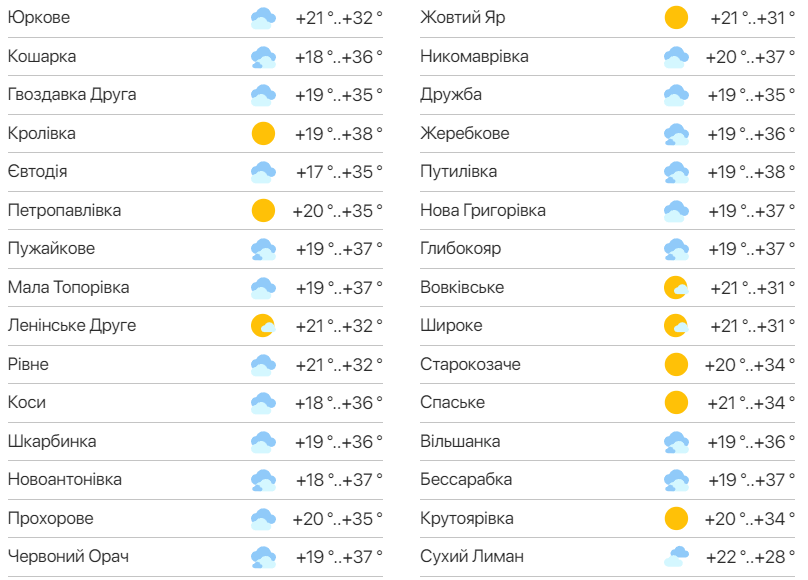808x580 pixels.
Task: Click the partly cloudy icon near Ленінське Друге
Action: click(262, 325)
